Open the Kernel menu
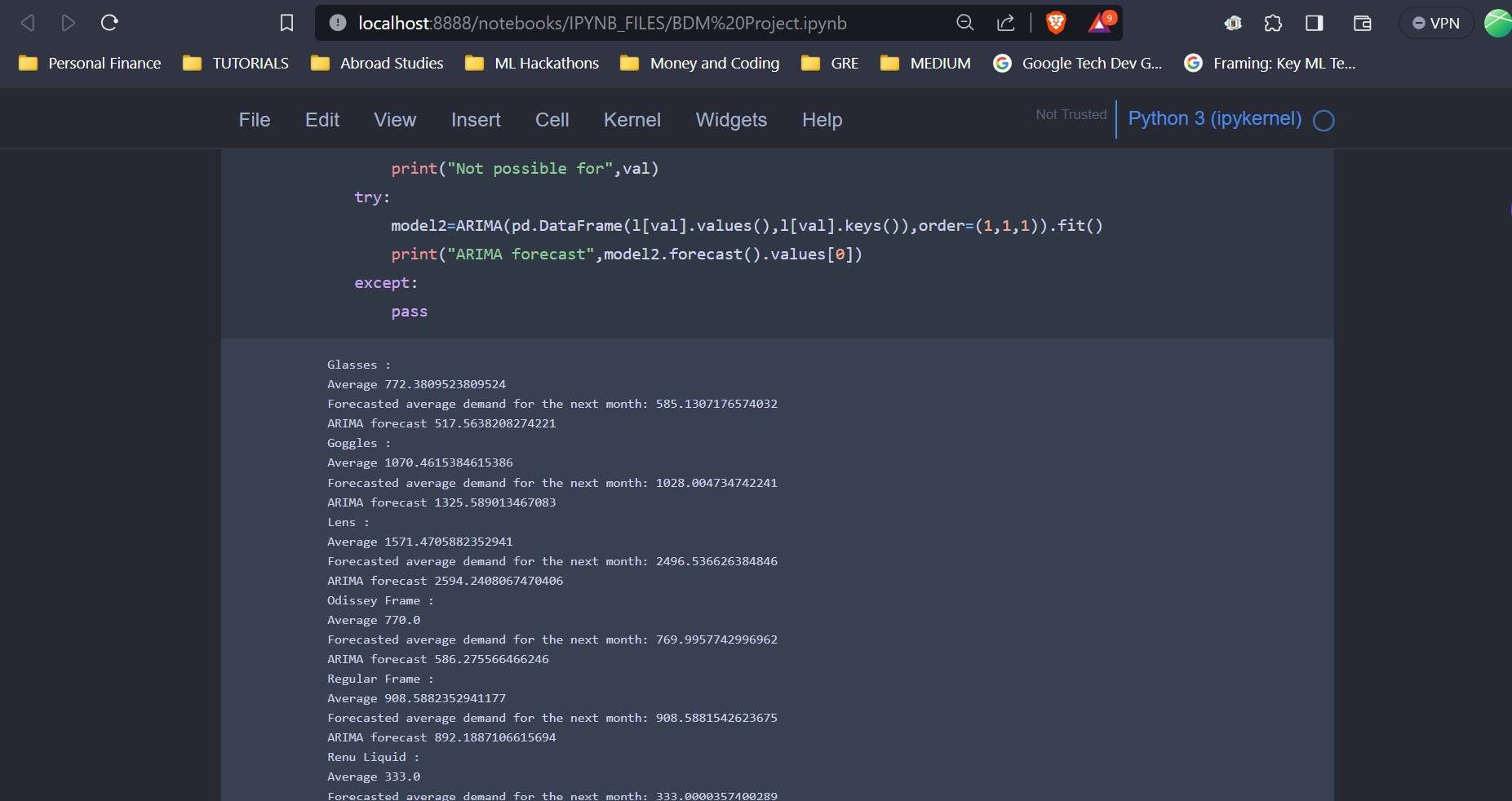The height and width of the screenshot is (801, 1512). click(x=632, y=120)
